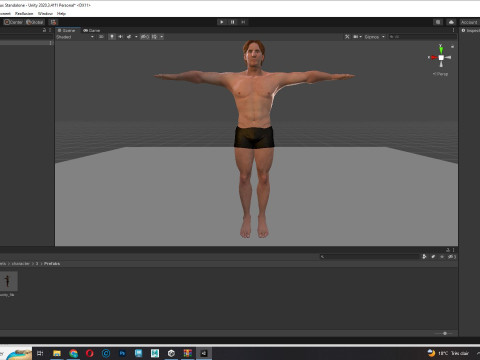The height and width of the screenshot is (360, 480).
Task: Toggle hidden objects visibility counter icon
Action: point(145,37)
